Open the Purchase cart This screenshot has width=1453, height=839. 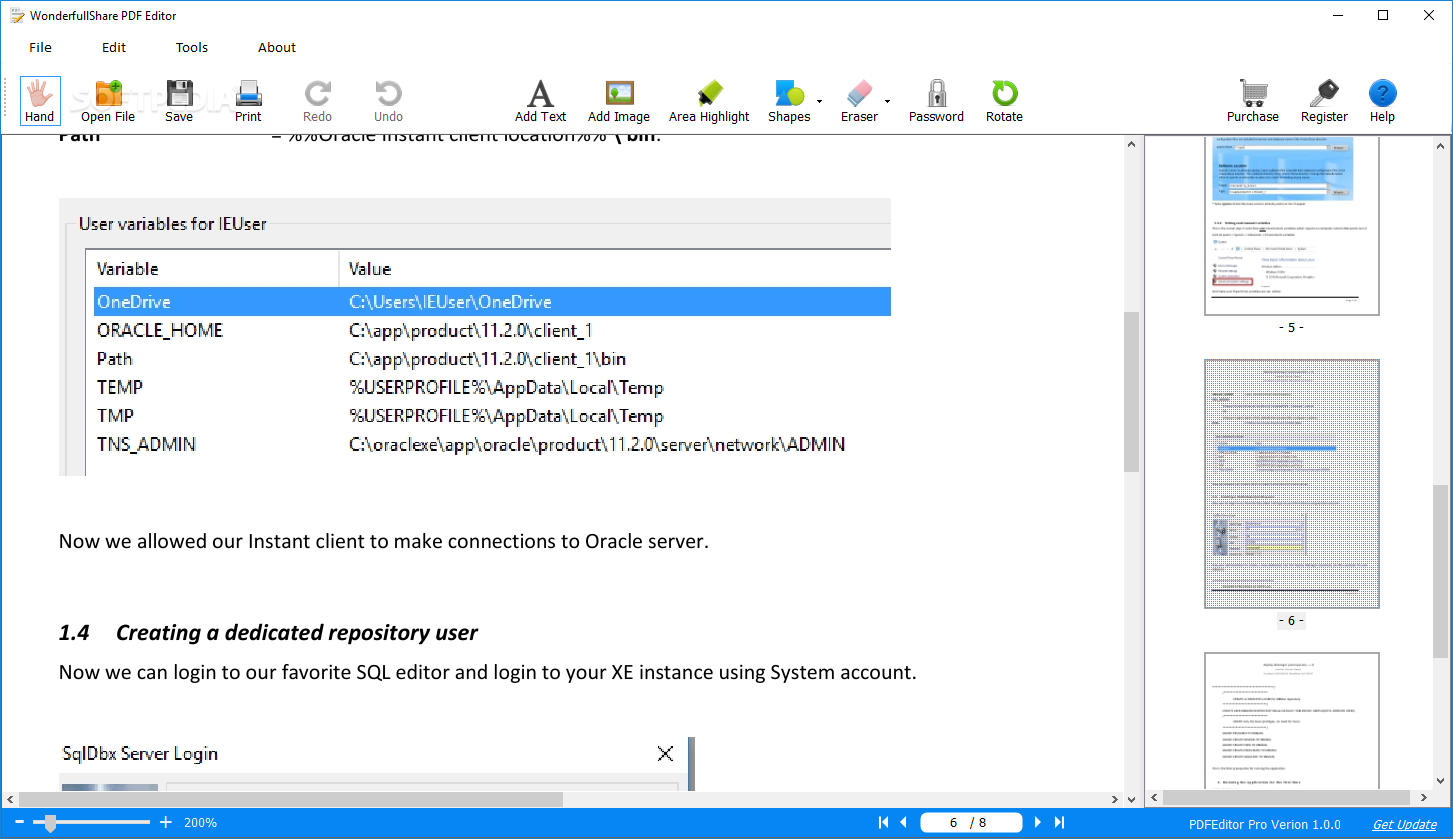point(1253,101)
